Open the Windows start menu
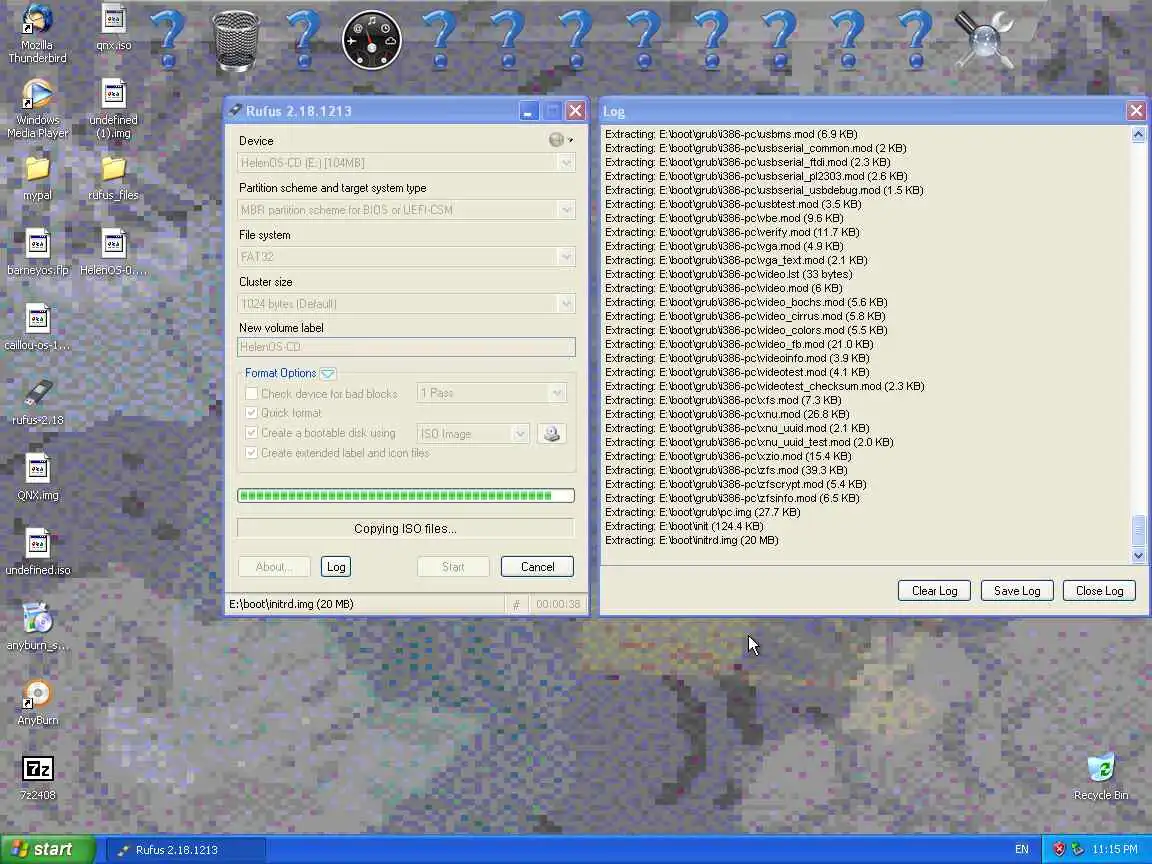The height and width of the screenshot is (864, 1152). pyautogui.click(x=48, y=849)
